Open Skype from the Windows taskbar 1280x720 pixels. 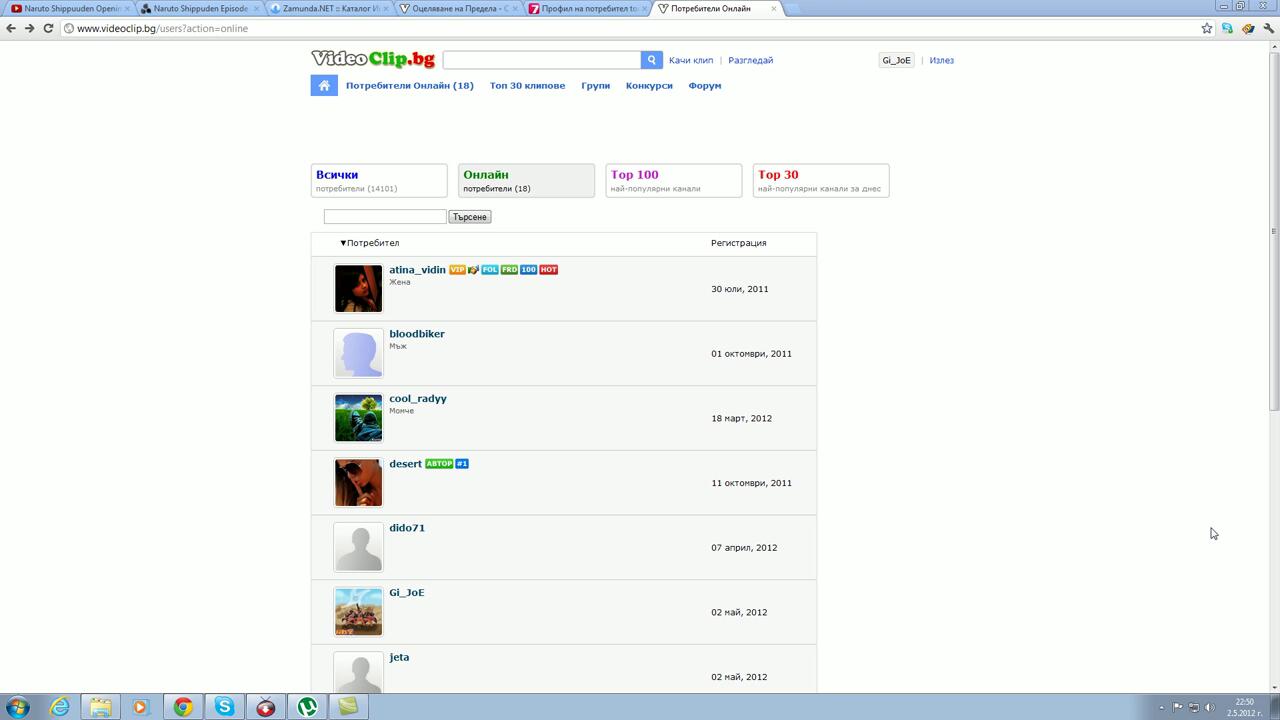click(x=224, y=707)
